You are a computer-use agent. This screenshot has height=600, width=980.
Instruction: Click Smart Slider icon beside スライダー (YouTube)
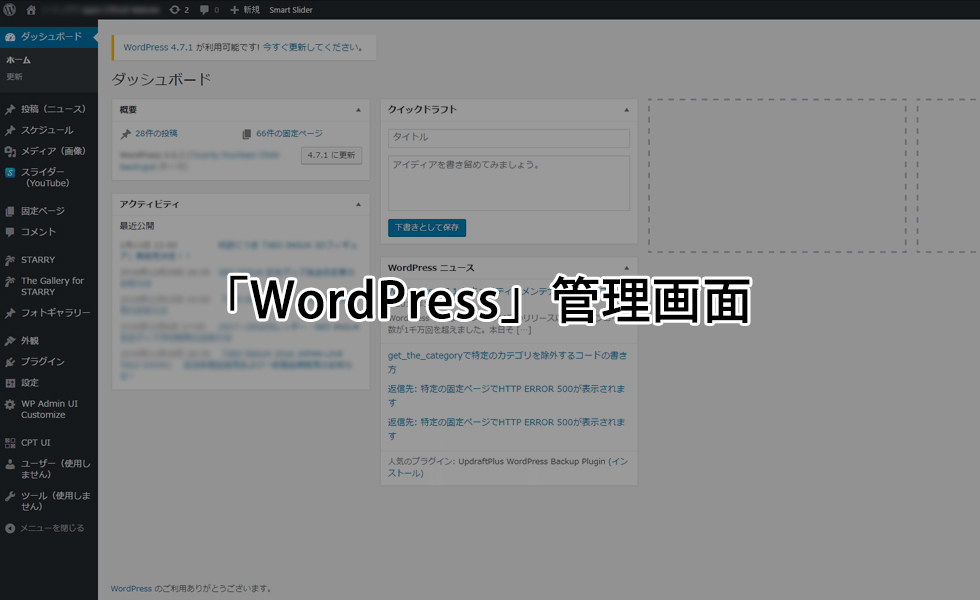tap(10, 172)
